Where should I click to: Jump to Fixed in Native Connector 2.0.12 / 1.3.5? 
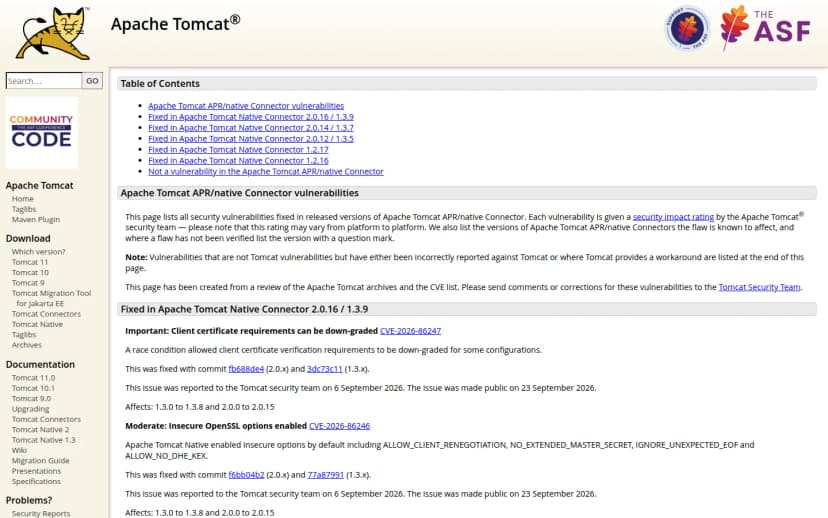251,138
